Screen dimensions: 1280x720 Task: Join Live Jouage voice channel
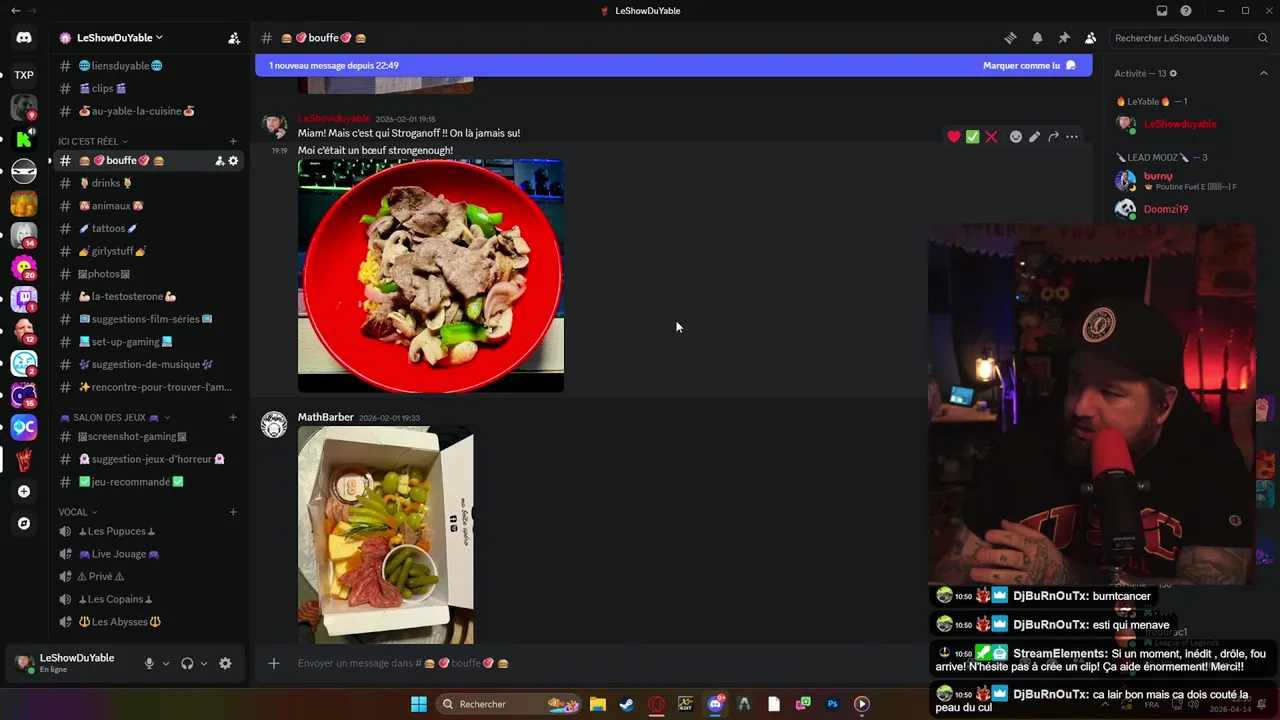click(149, 554)
